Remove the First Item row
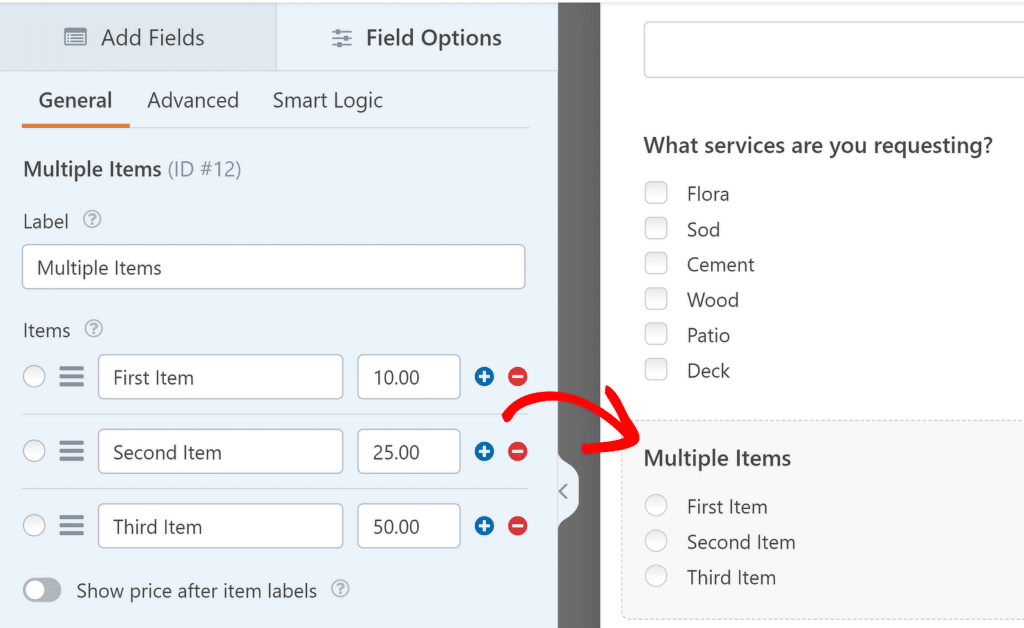Viewport: 1024px width, 628px height. [518, 377]
